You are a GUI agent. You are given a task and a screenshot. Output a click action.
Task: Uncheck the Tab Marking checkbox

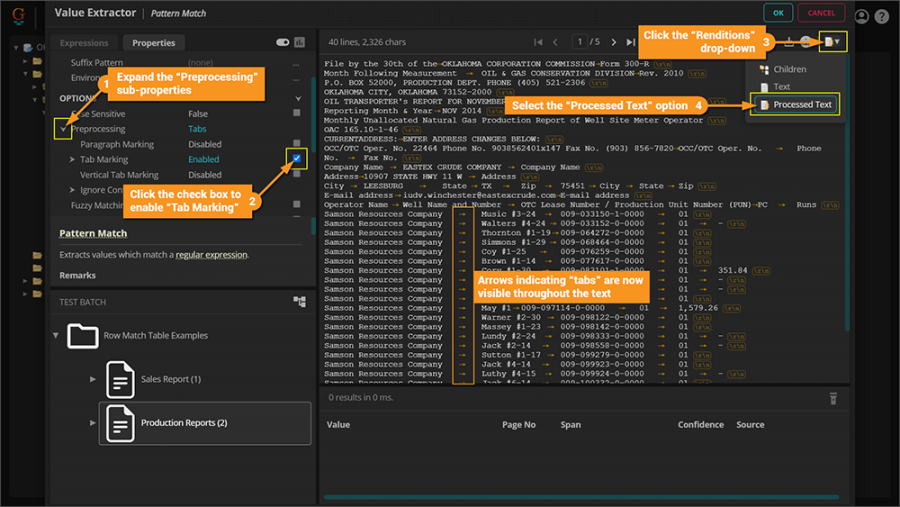297,158
